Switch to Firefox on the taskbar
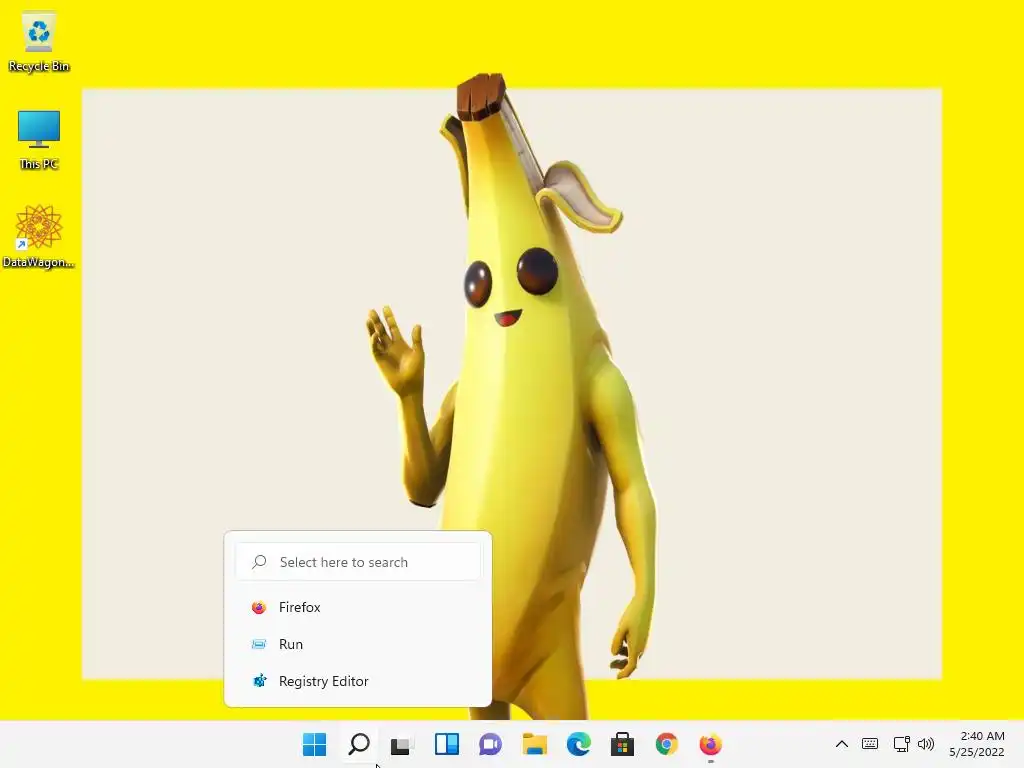Viewport: 1024px width, 768px height. tap(711, 744)
